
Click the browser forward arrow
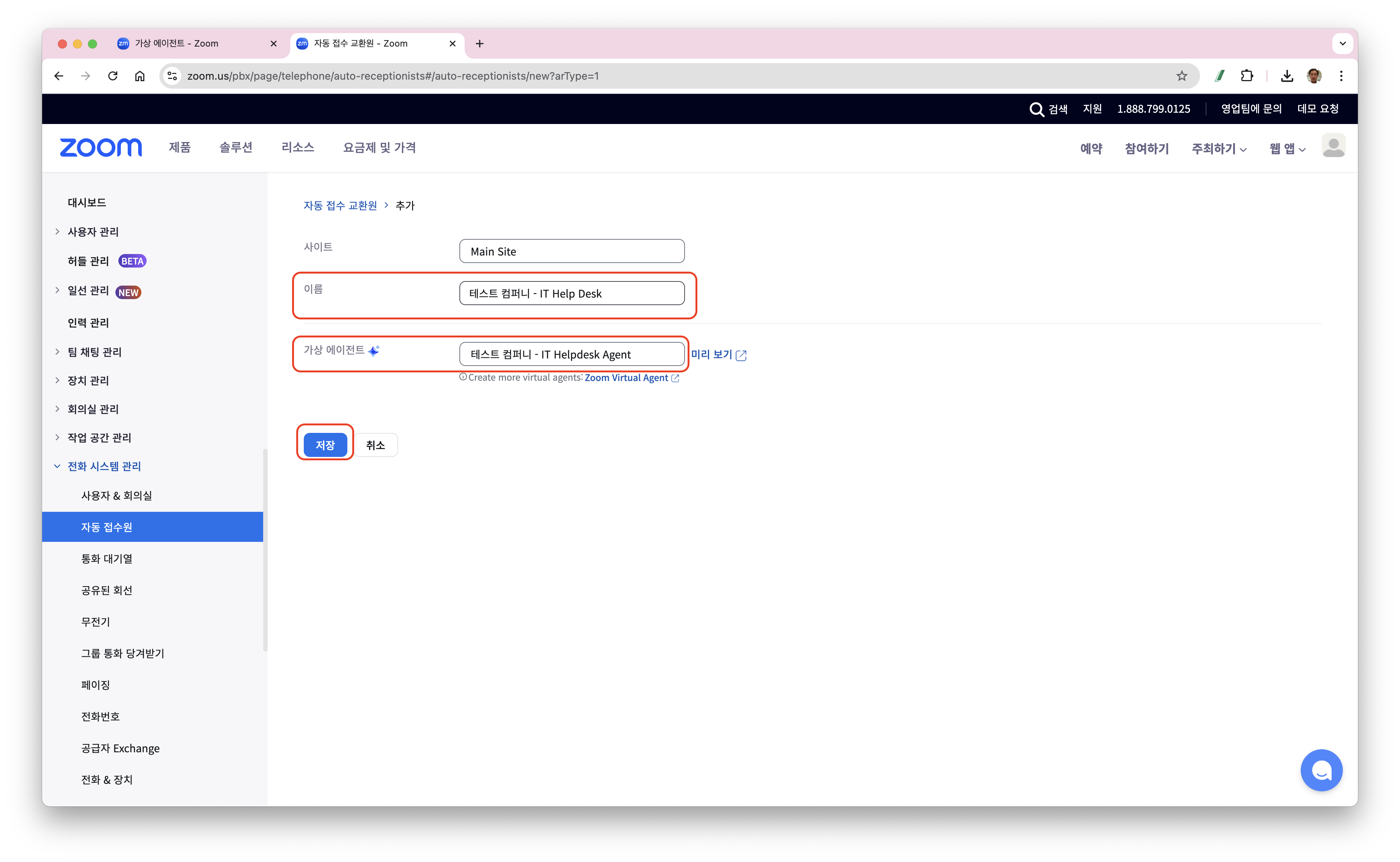pyautogui.click(x=86, y=76)
